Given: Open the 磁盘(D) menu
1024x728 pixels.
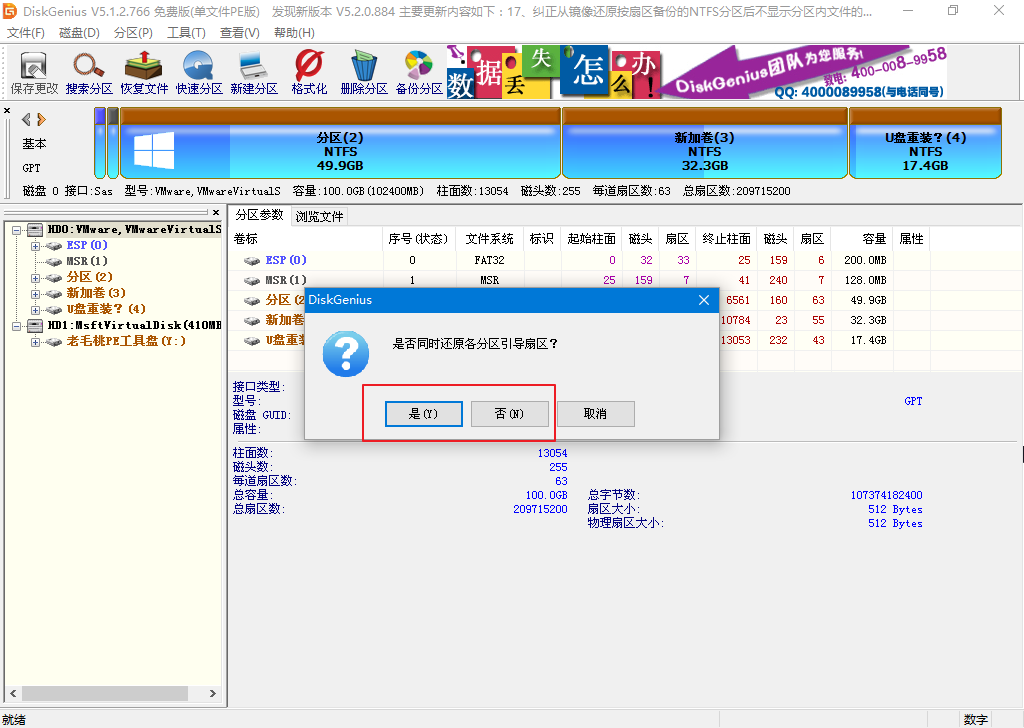Looking at the screenshot, I should [x=79, y=33].
